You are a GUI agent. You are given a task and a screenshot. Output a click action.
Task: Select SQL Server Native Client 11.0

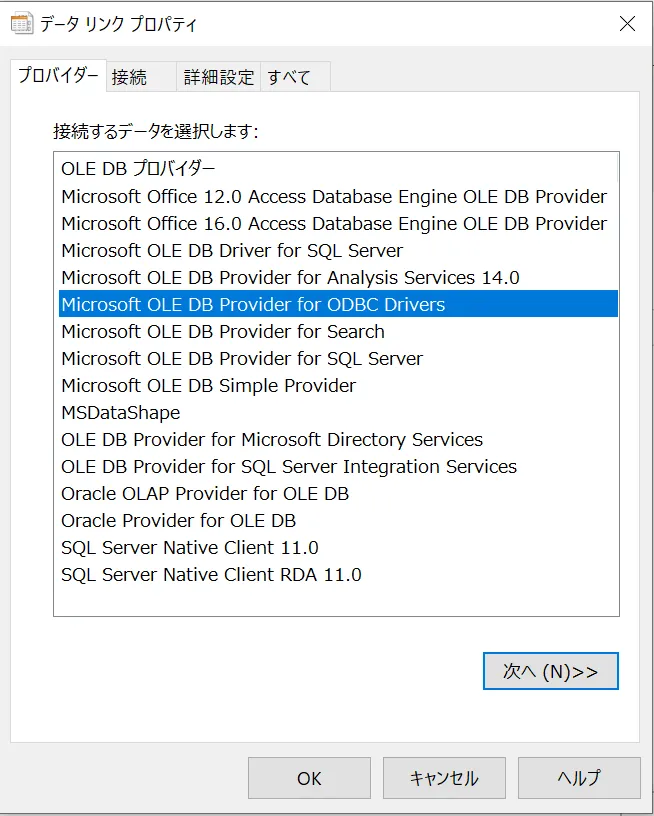coord(189,548)
